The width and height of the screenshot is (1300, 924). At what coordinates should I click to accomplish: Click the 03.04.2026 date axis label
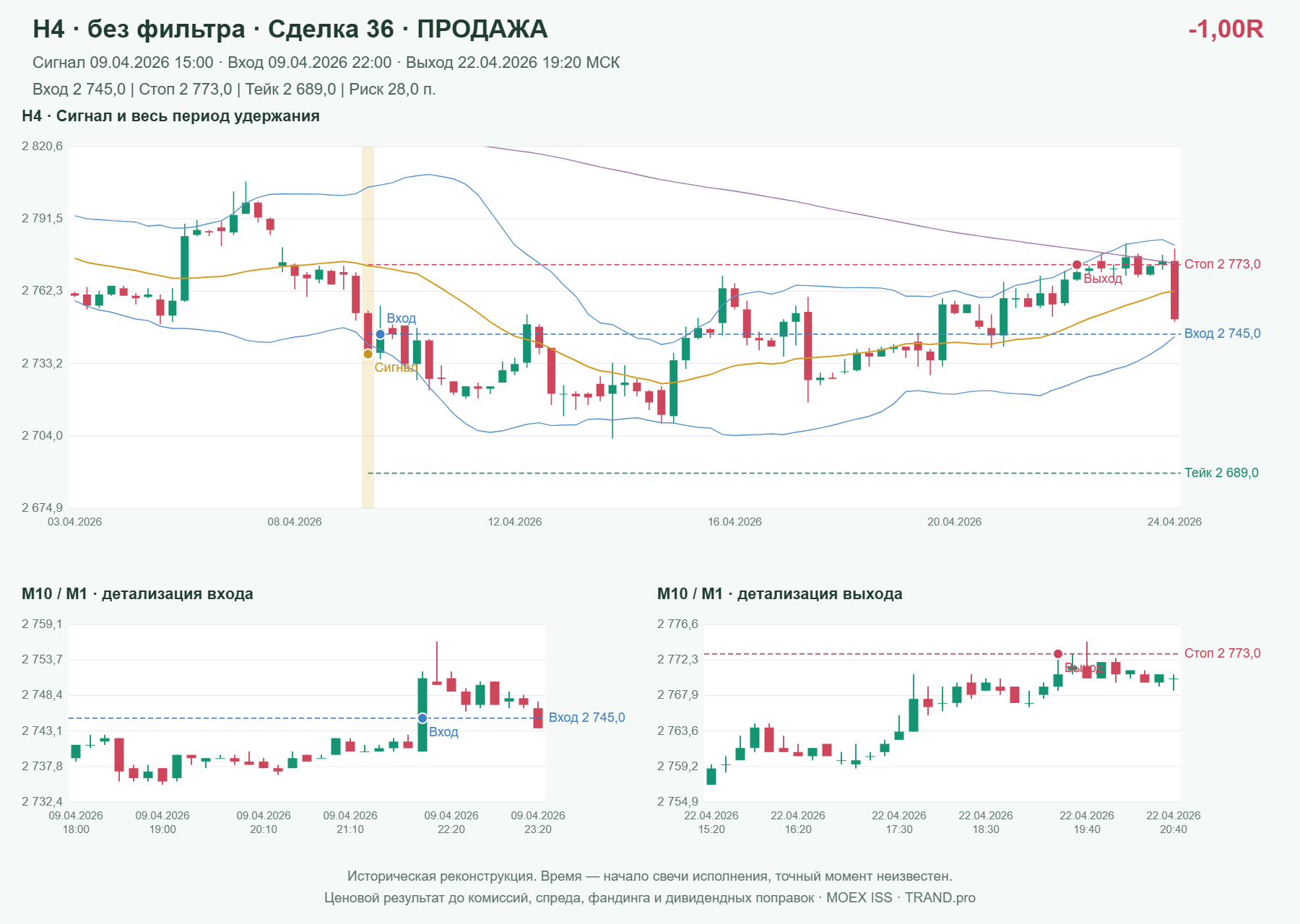click(x=74, y=522)
